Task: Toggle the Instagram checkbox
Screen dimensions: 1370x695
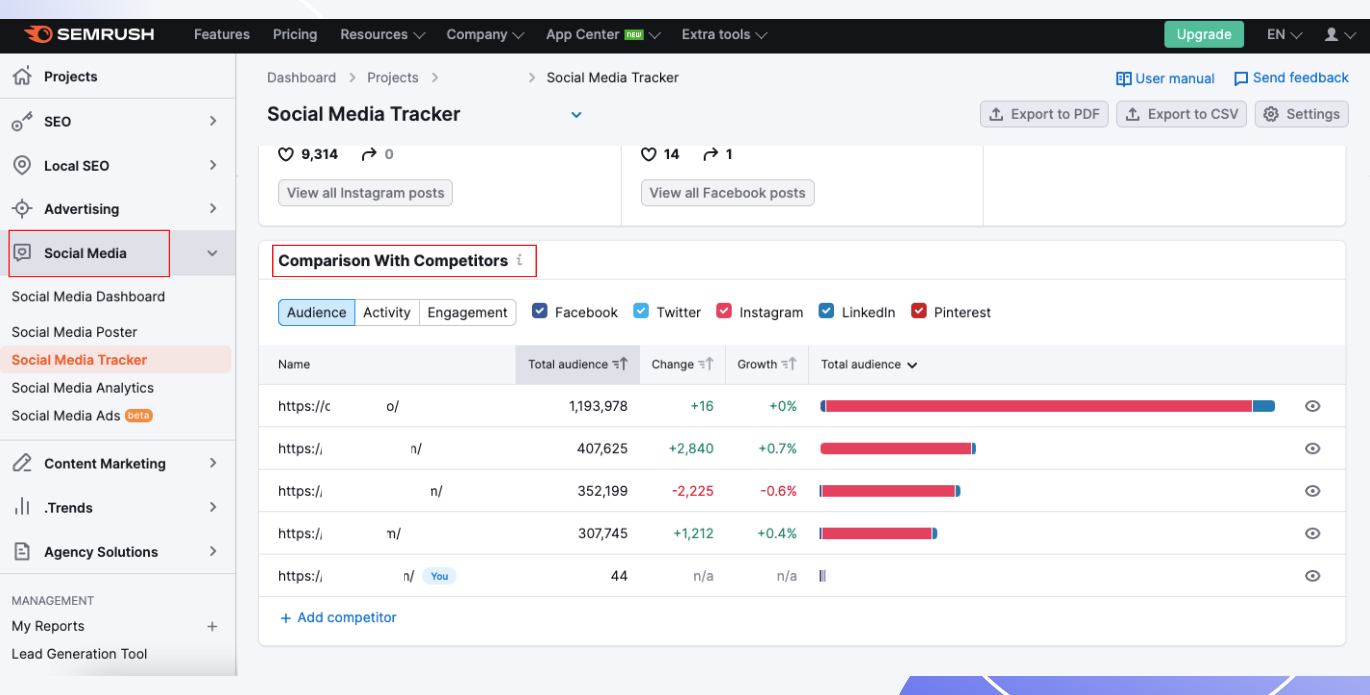Action: pyautogui.click(x=724, y=311)
